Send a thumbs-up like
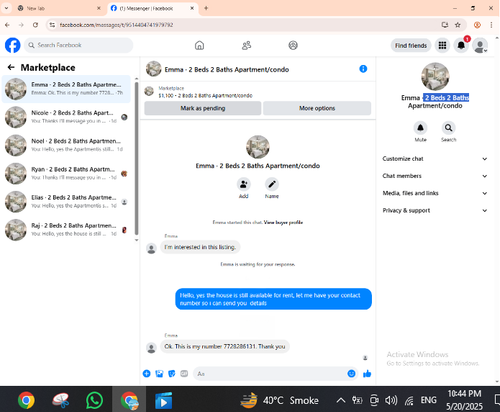The height and width of the screenshot is (412, 500). click(367, 374)
